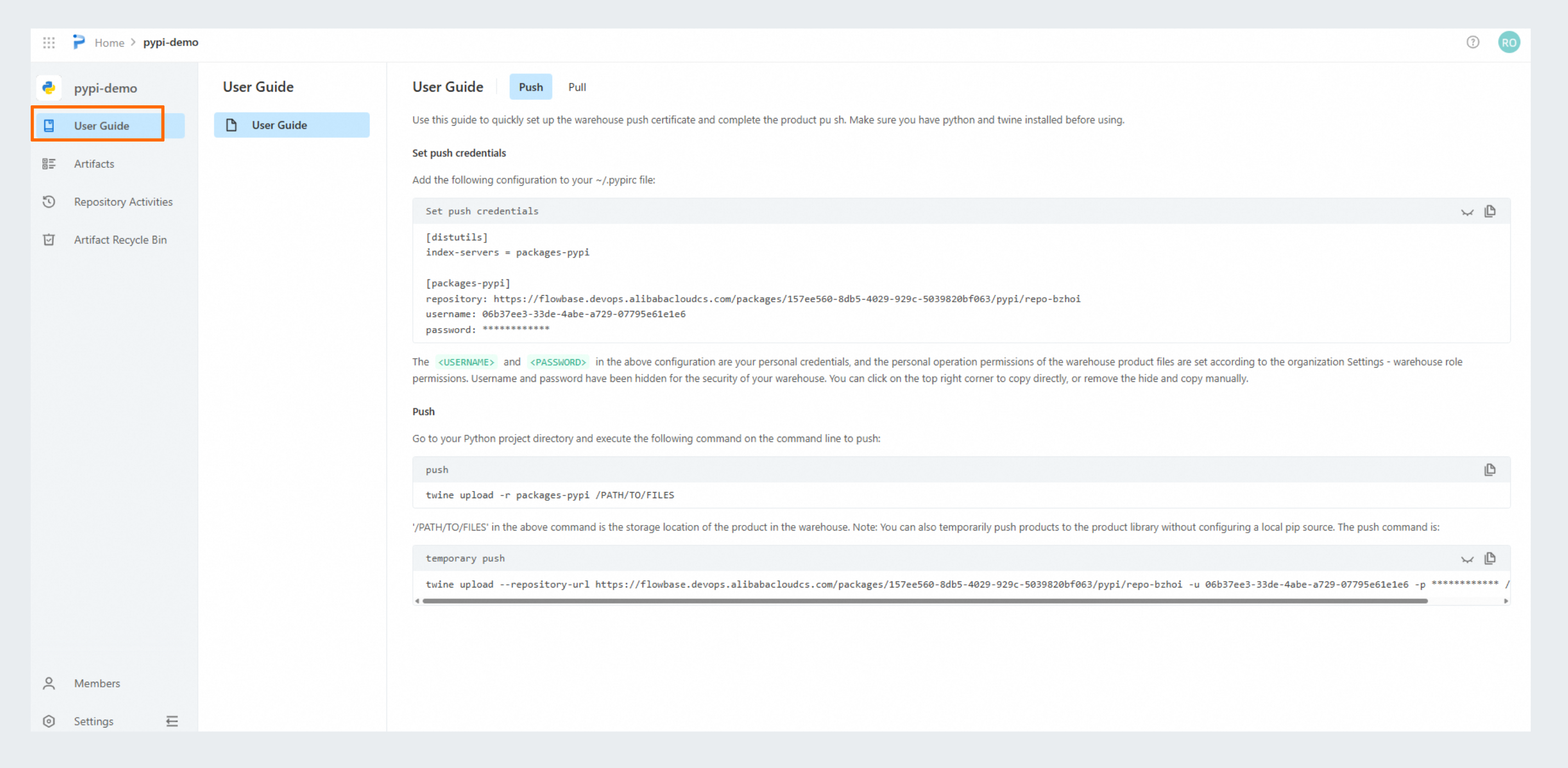The image size is (1568, 768).
Task: Collapse the sidebar using the Settings-row toggle
Action: (172, 721)
